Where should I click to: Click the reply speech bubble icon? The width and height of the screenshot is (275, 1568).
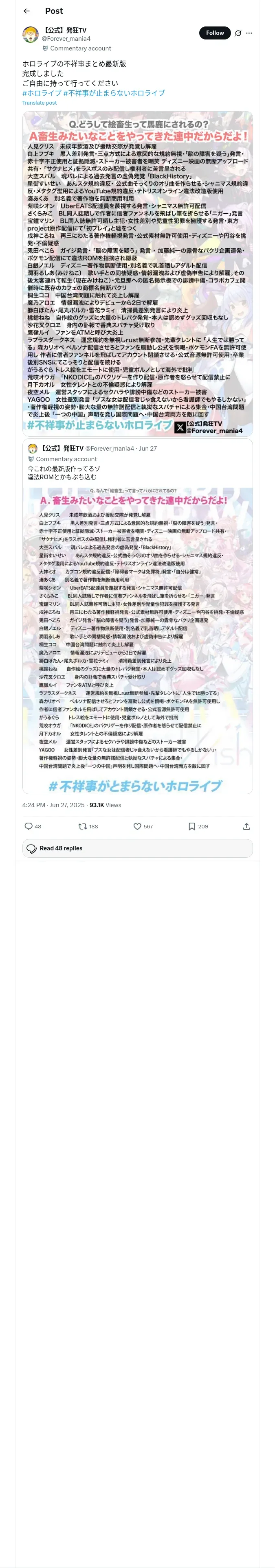28,826
